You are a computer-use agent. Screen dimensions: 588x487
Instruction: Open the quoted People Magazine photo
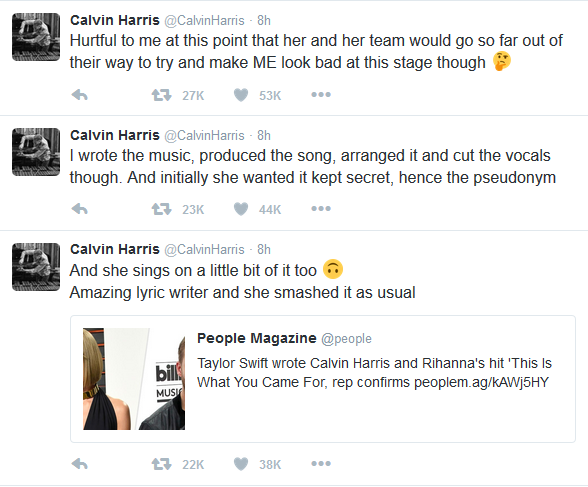tap(134, 379)
